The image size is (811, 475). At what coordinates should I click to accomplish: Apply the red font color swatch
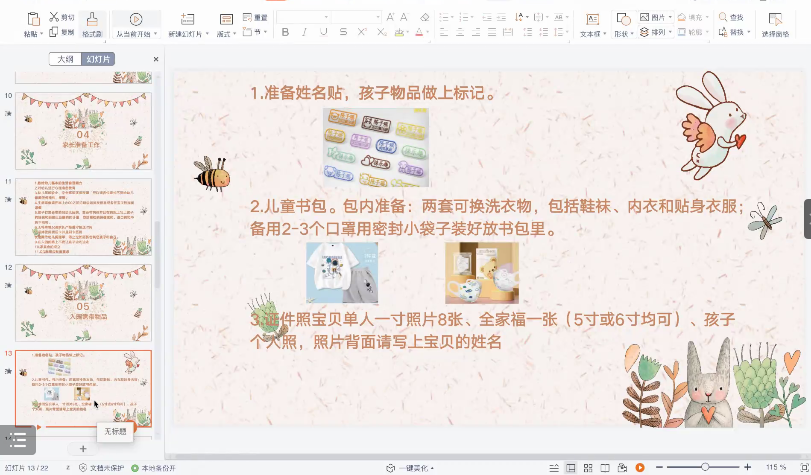click(419, 32)
